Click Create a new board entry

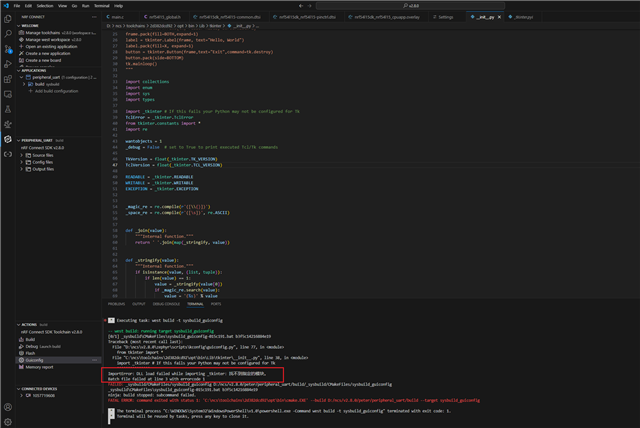tap(43, 60)
